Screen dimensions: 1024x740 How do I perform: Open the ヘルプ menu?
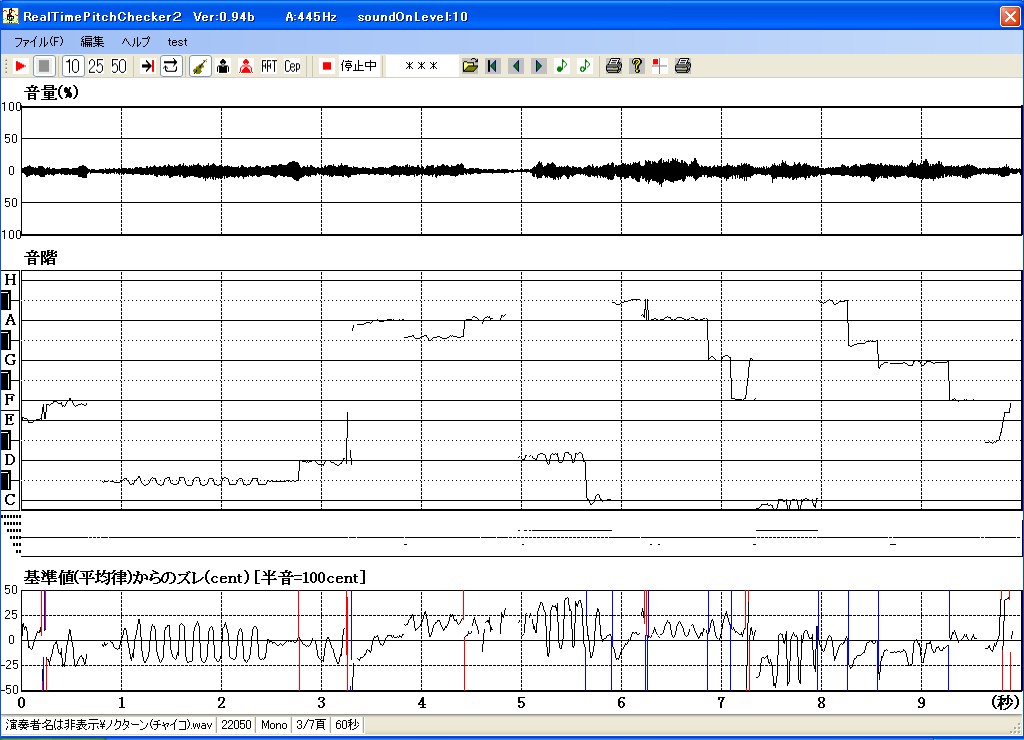click(136, 42)
